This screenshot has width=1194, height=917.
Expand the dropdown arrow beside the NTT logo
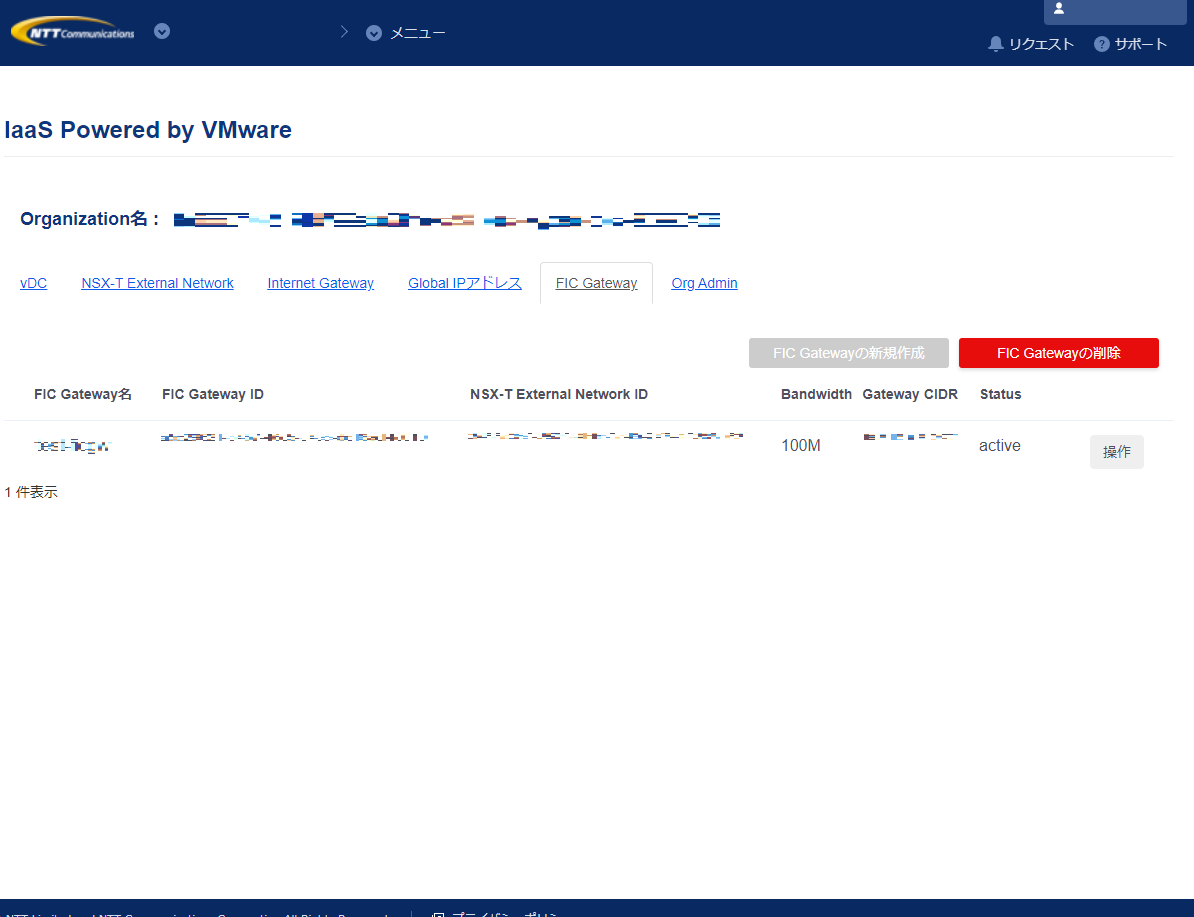161,31
